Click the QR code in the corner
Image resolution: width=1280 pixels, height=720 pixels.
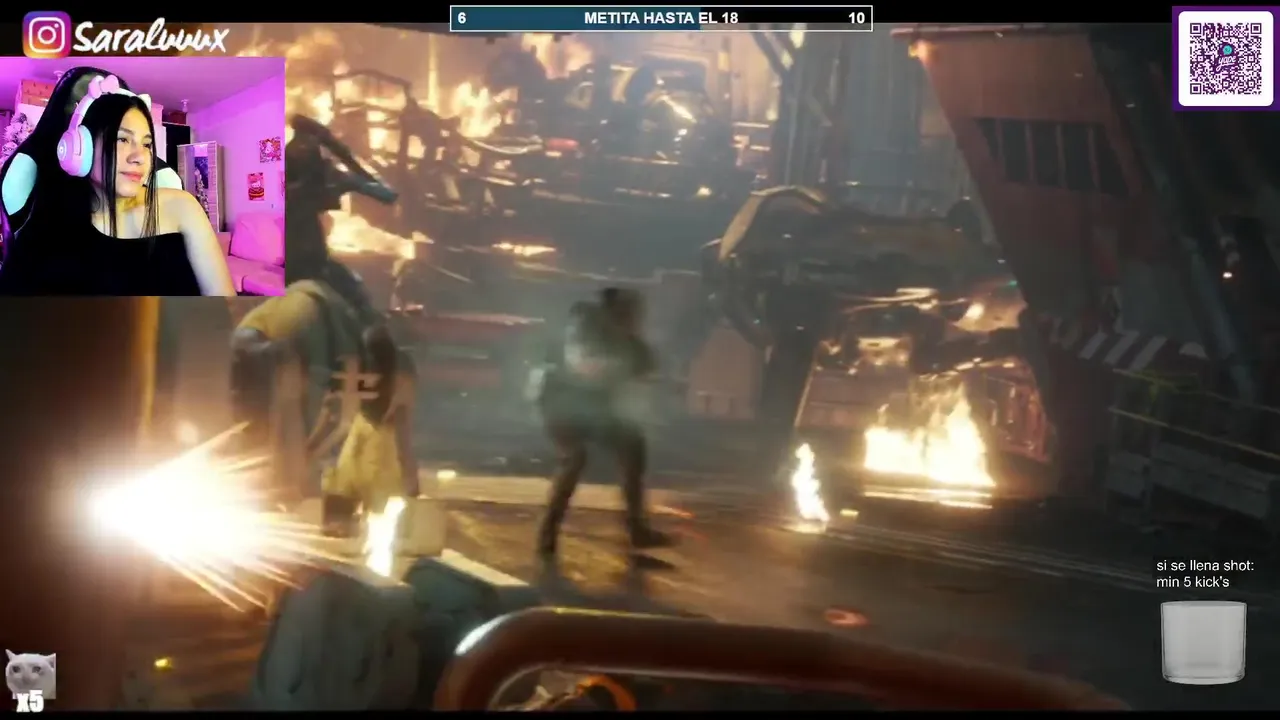tap(1225, 58)
